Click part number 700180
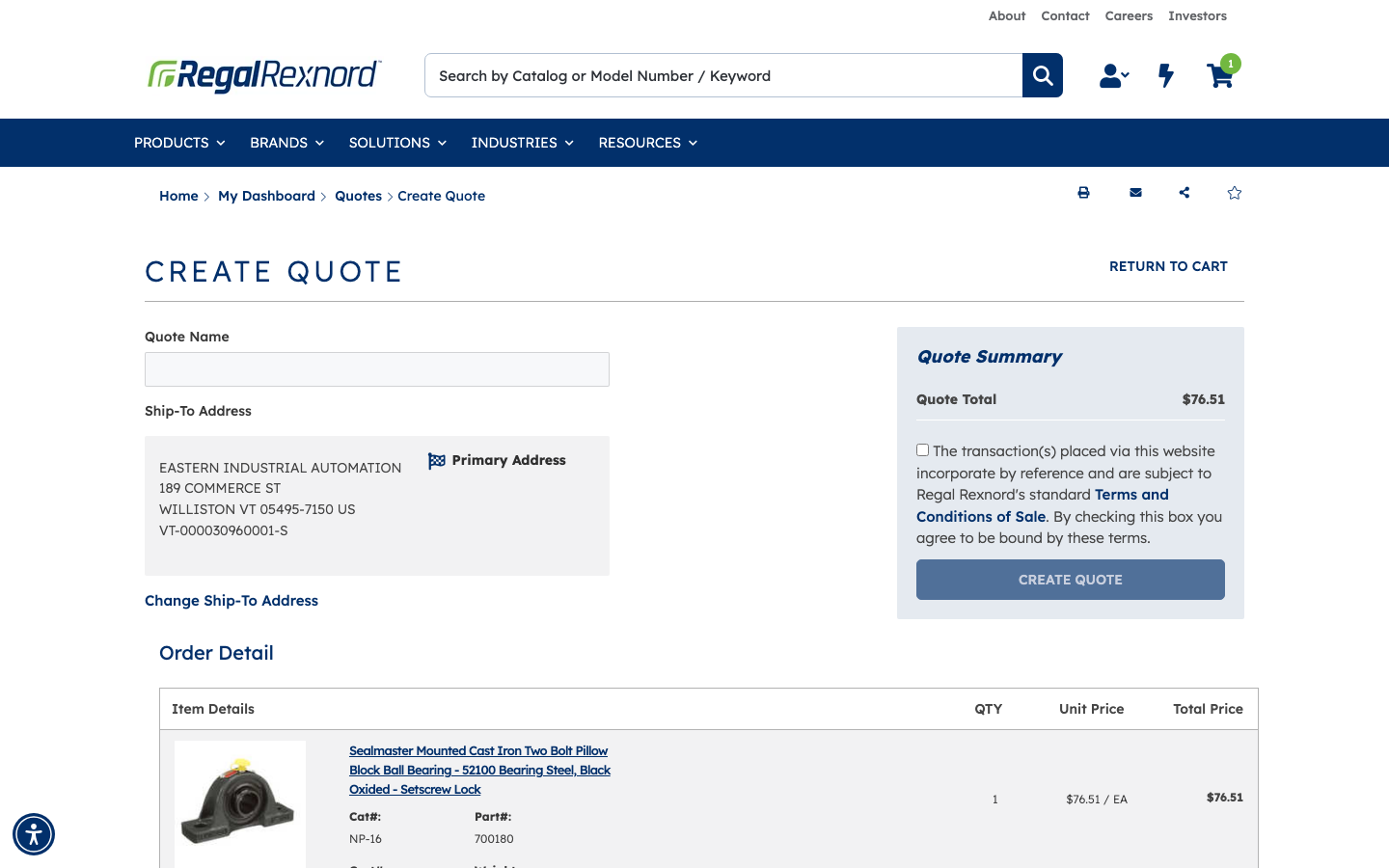Viewport: 1389px width, 868px height. point(494,839)
